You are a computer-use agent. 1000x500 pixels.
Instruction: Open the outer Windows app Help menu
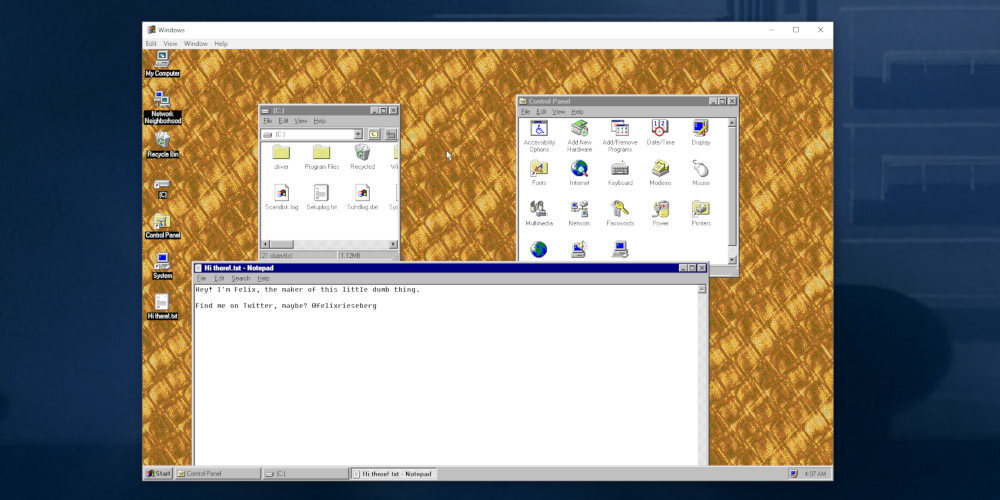click(x=221, y=44)
